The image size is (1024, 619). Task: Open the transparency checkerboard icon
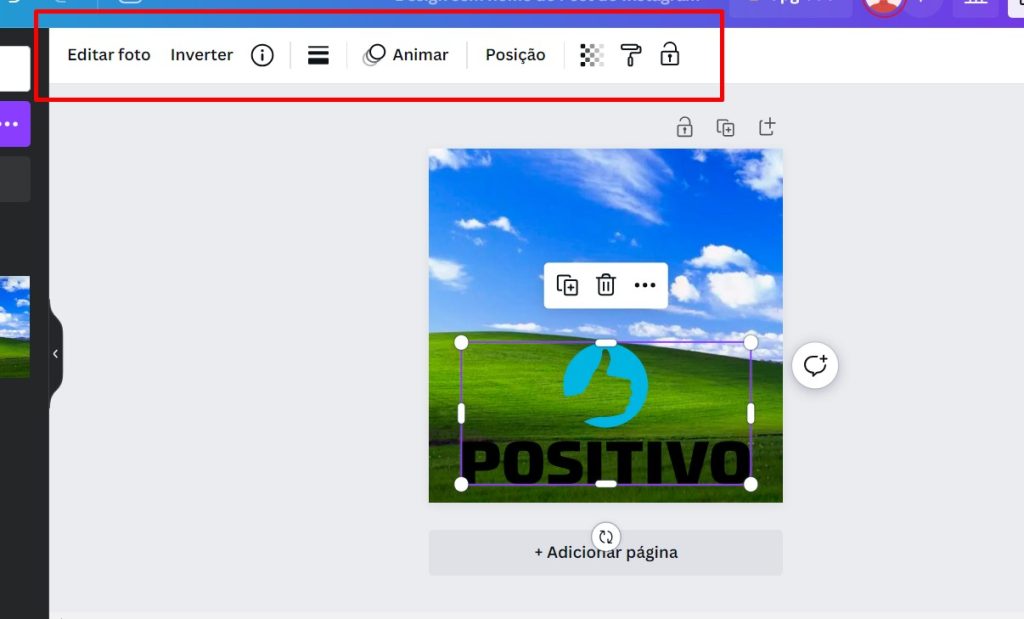coord(592,55)
